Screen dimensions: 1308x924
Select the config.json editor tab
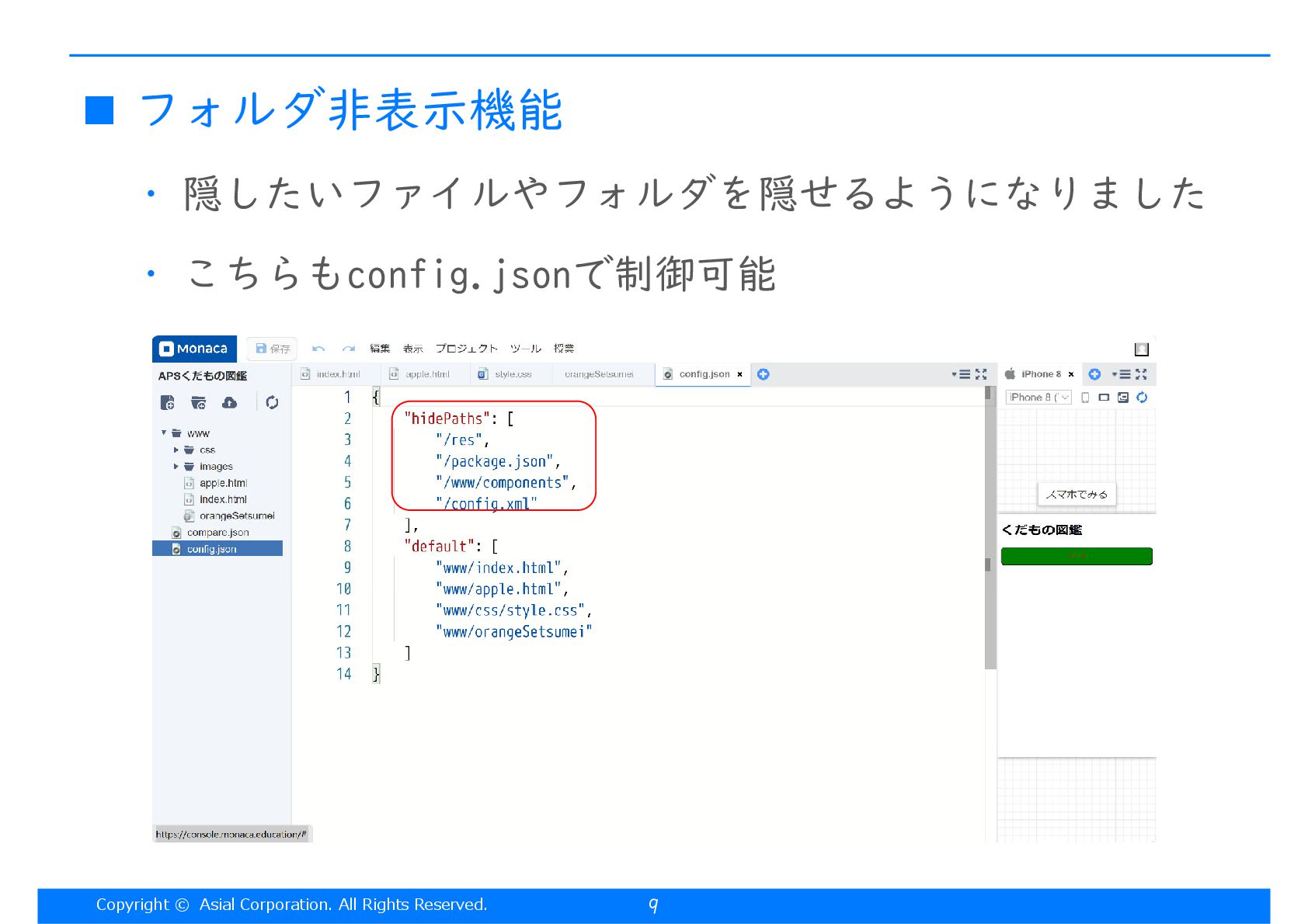coord(704,374)
